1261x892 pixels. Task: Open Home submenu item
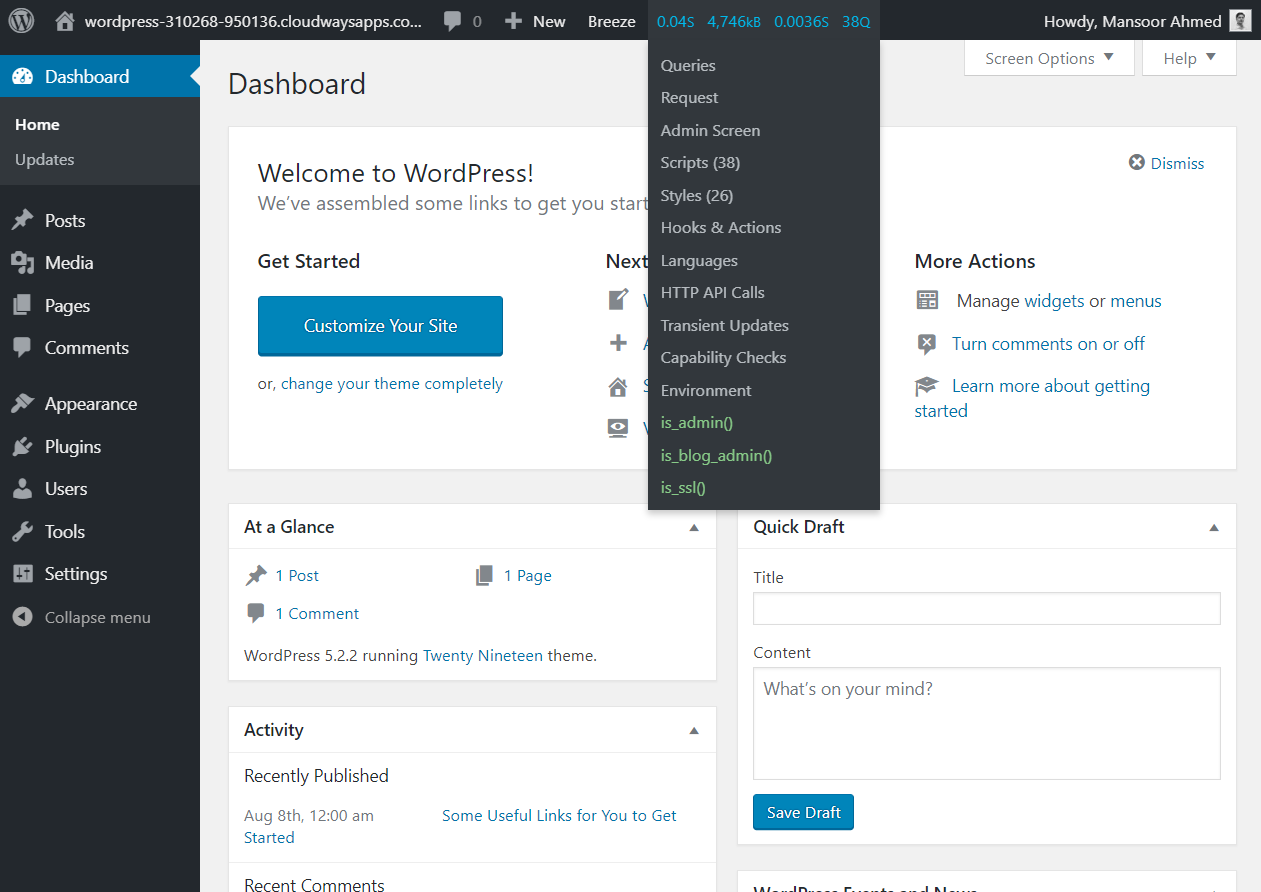point(38,125)
